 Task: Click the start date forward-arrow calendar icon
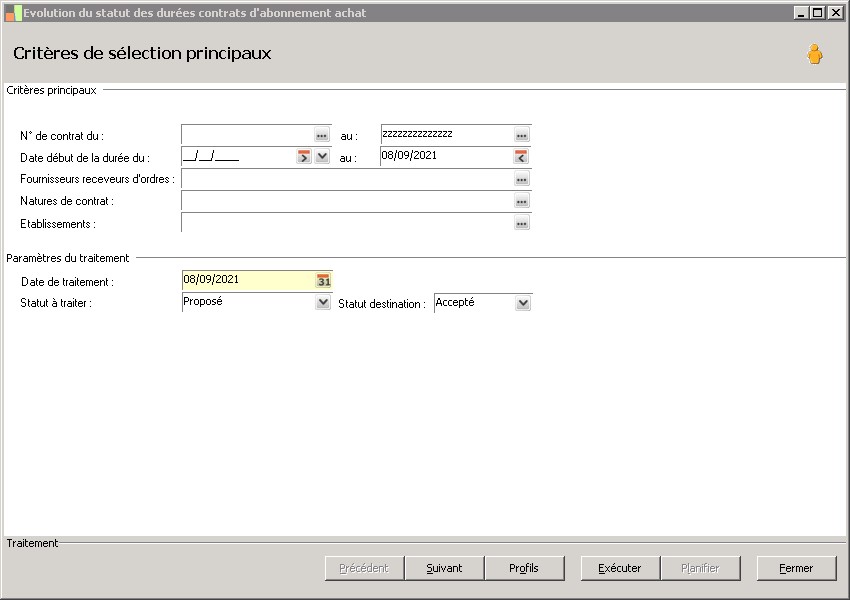click(x=304, y=157)
